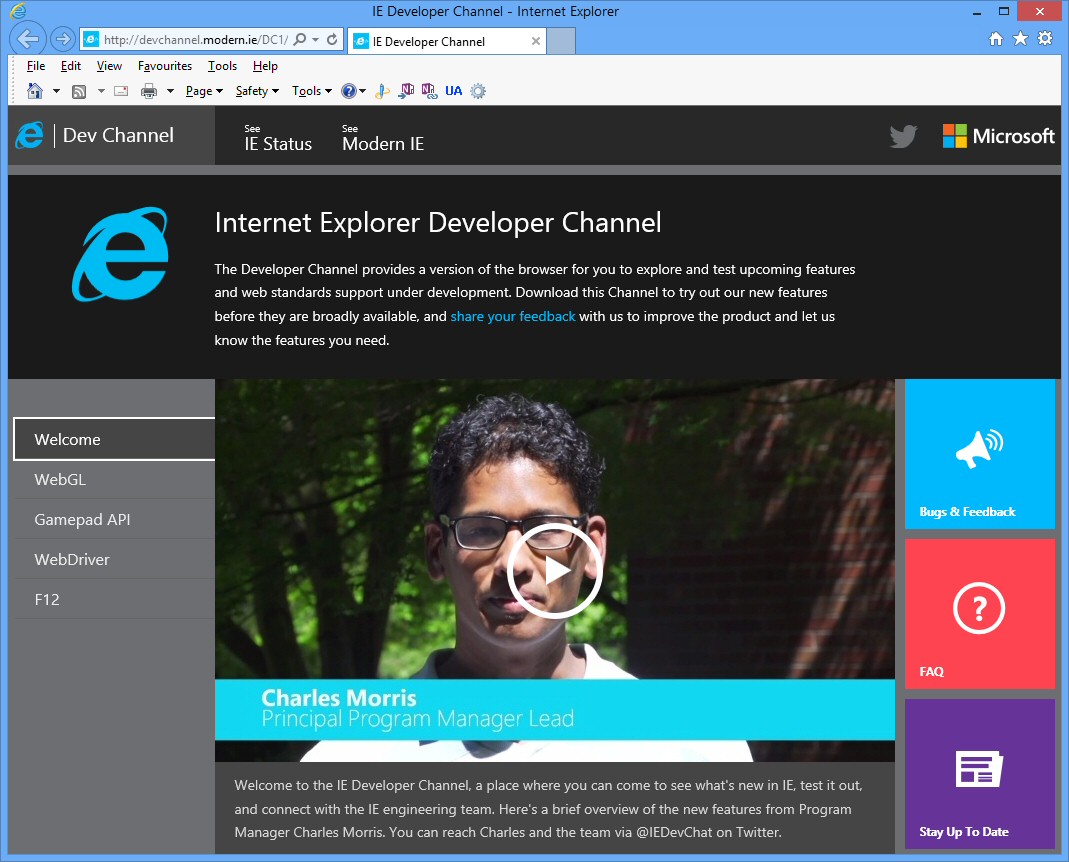This screenshot has height=862, width=1069.
Task: Open the FAQ tile
Action: point(979,613)
